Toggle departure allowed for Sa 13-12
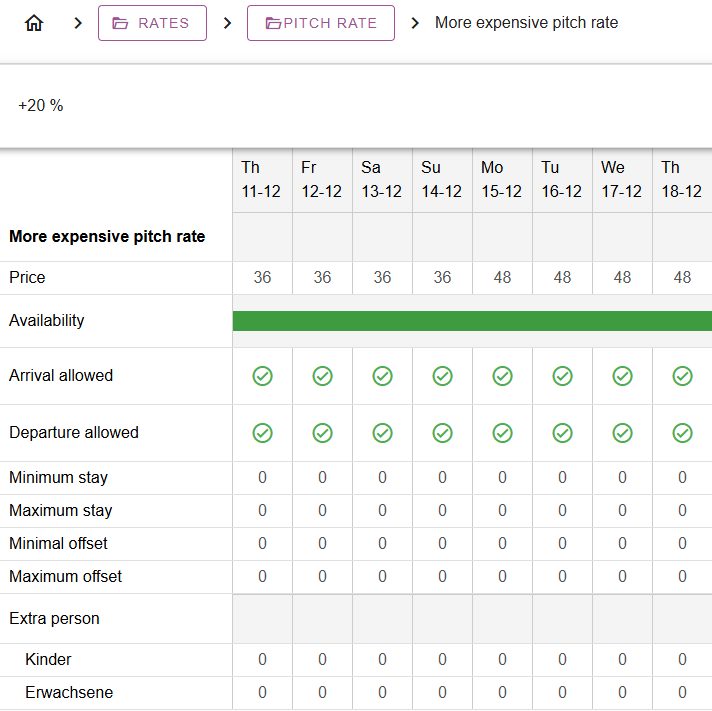 382,433
